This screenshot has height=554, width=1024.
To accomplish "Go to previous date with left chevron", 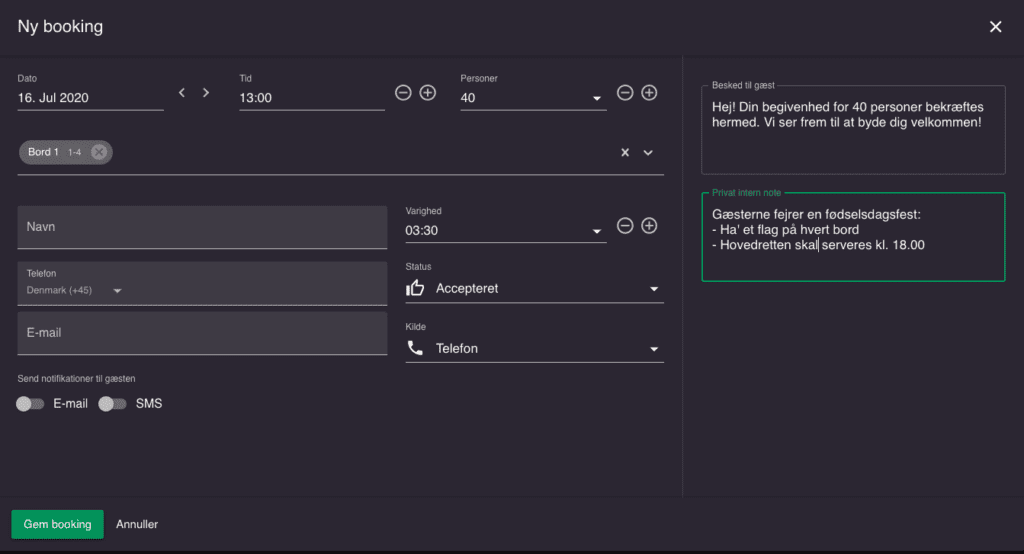I will tap(182, 93).
